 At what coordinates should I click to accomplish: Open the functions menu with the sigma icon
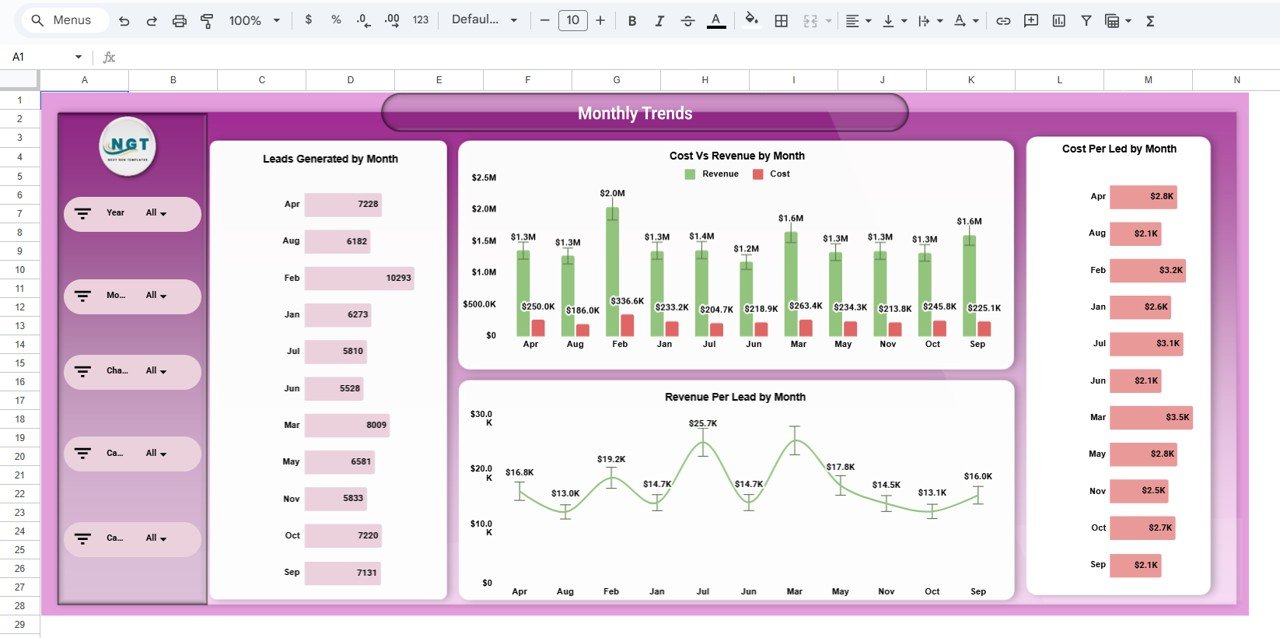tap(1149, 19)
